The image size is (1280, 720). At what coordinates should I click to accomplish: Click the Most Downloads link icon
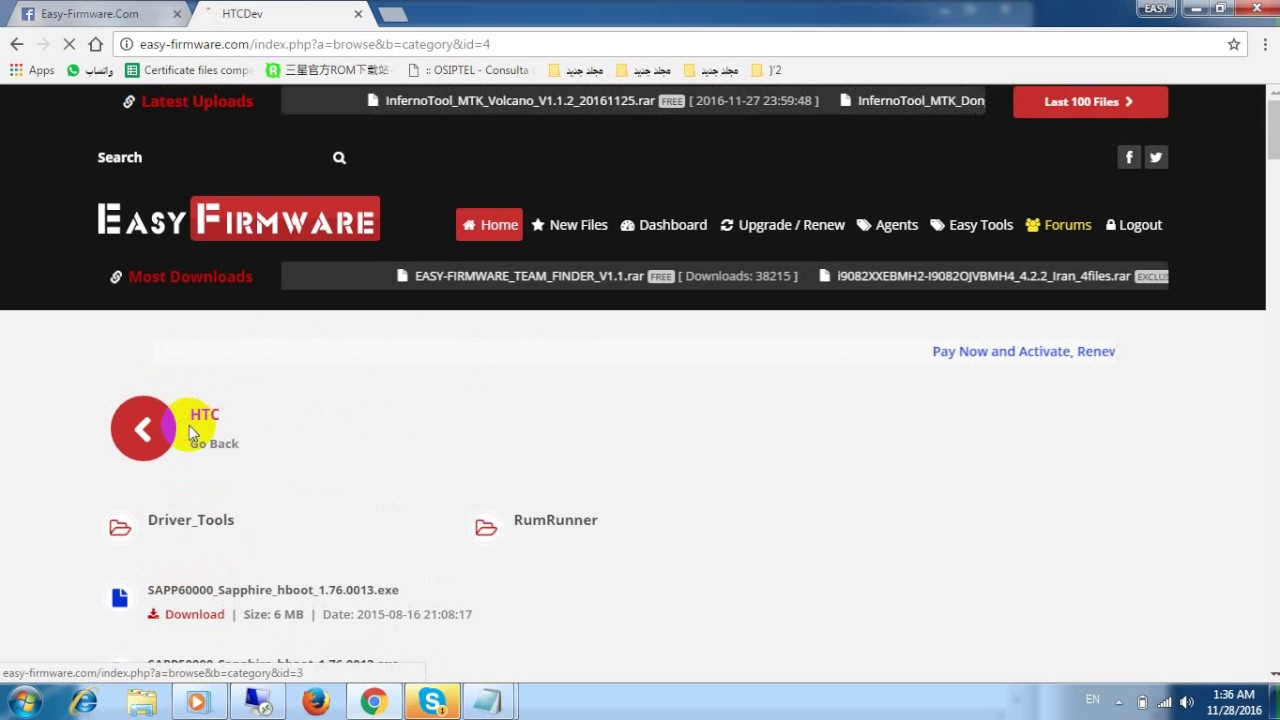pos(116,277)
